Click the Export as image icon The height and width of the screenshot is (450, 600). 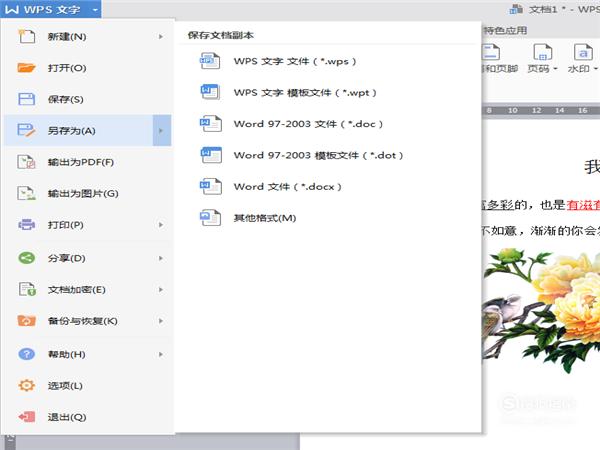(26, 193)
